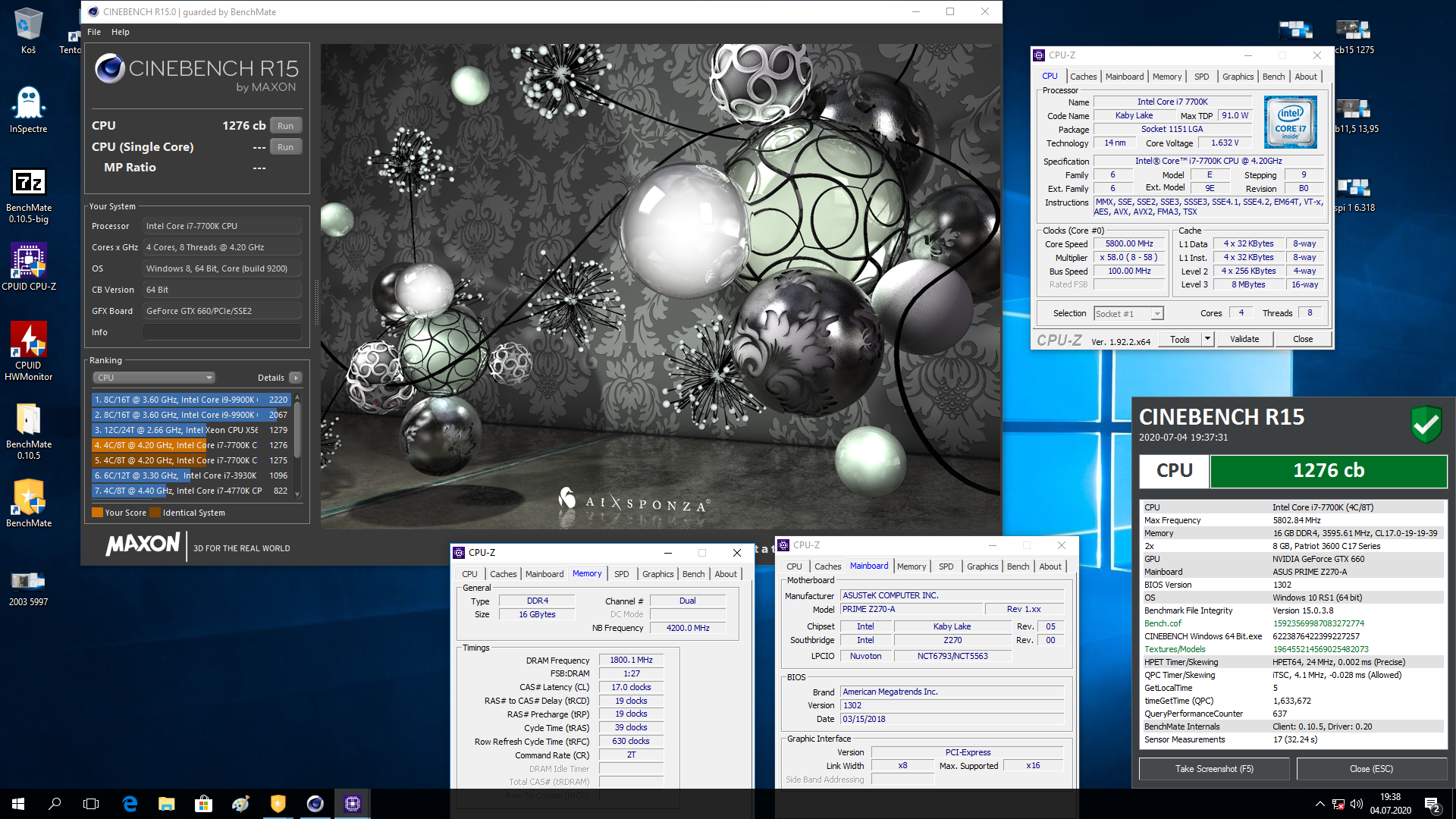1456x819 pixels.
Task: Open the '2003 5997' screenshot file icon
Action: click(29, 589)
